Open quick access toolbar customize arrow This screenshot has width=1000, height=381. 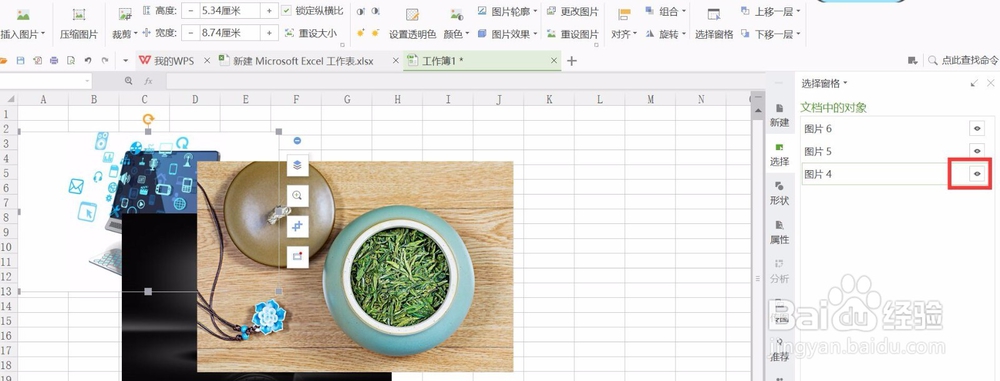pyautogui.click(x=126, y=61)
